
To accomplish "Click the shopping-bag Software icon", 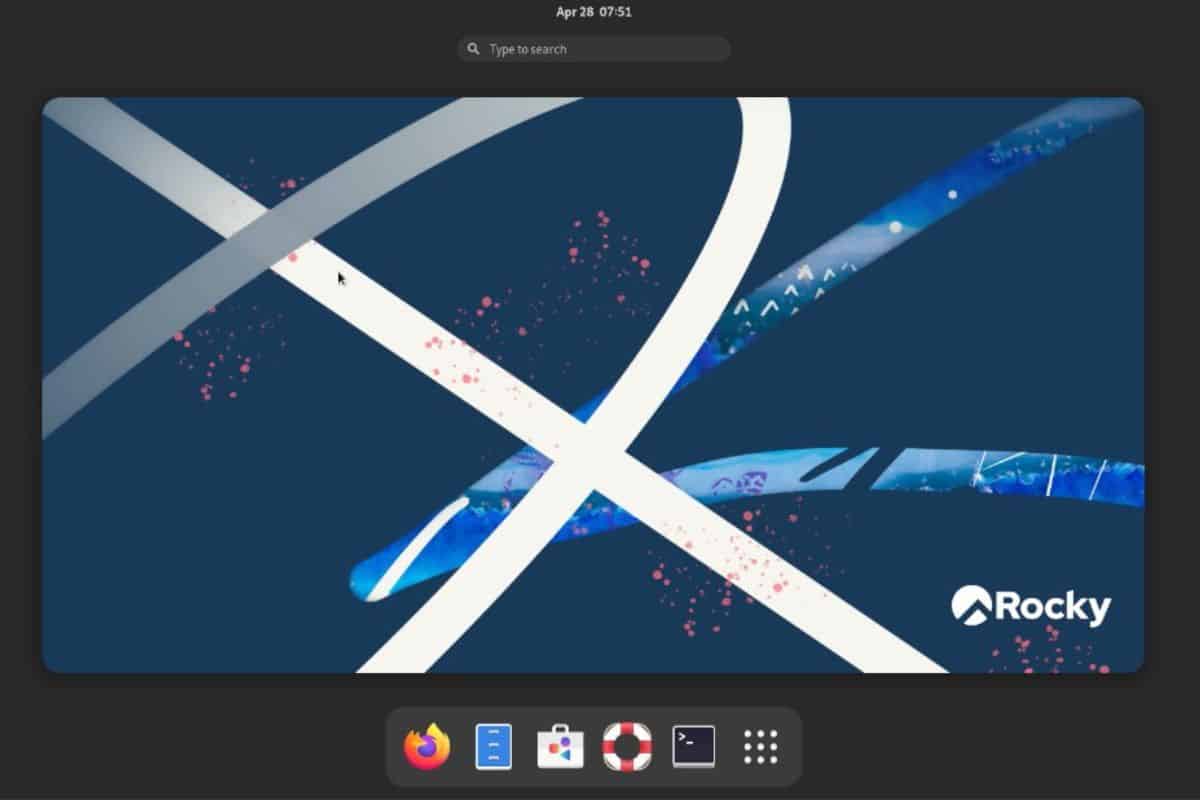I will (x=559, y=744).
